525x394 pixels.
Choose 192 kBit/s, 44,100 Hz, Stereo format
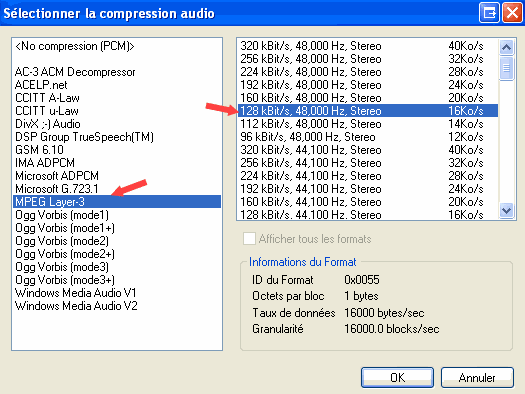tap(368, 189)
